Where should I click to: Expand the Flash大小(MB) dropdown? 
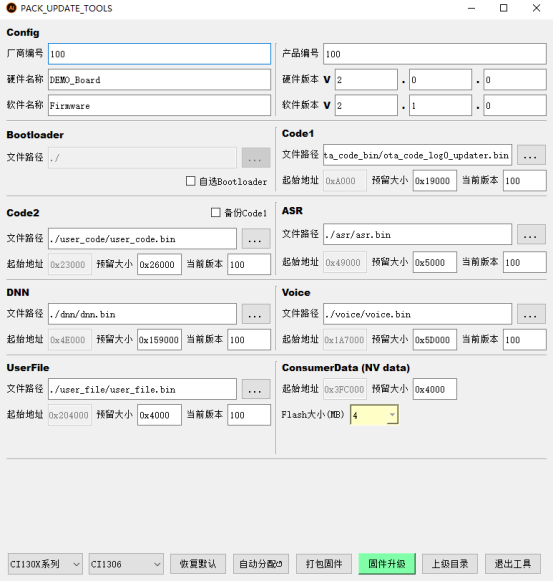tap(392, 415)
